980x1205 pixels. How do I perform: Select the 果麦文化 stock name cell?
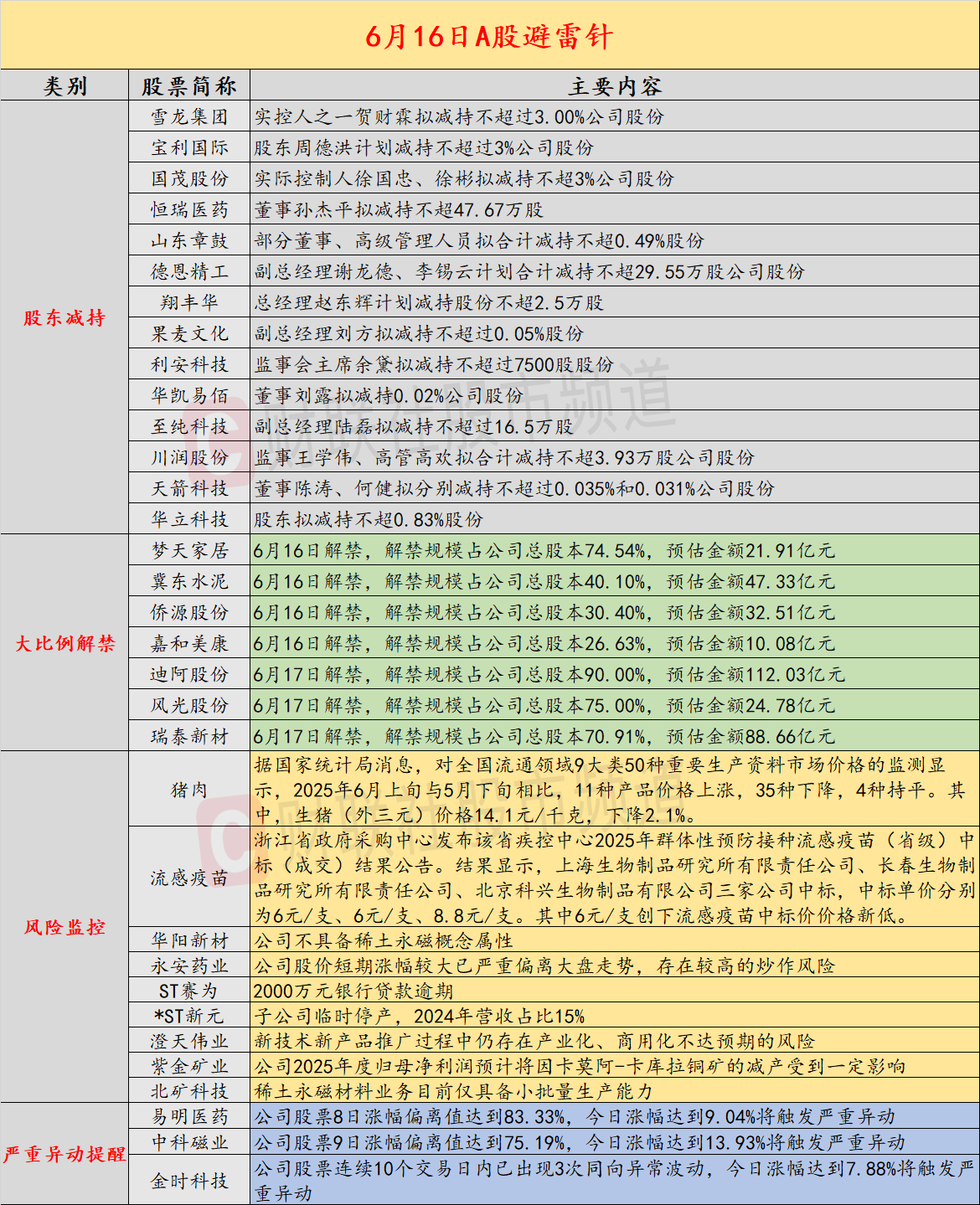[189, 333]
